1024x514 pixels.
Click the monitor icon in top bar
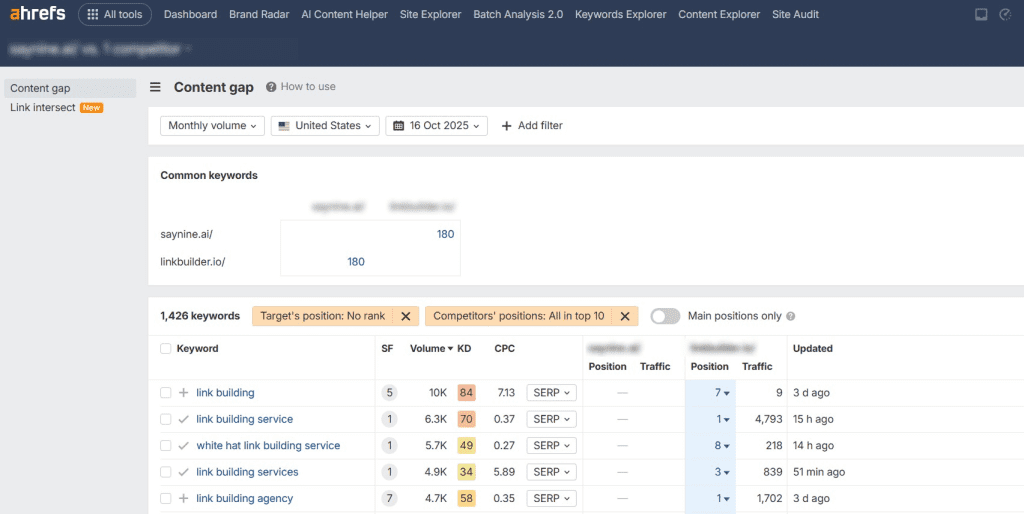[x=981, y=14]
